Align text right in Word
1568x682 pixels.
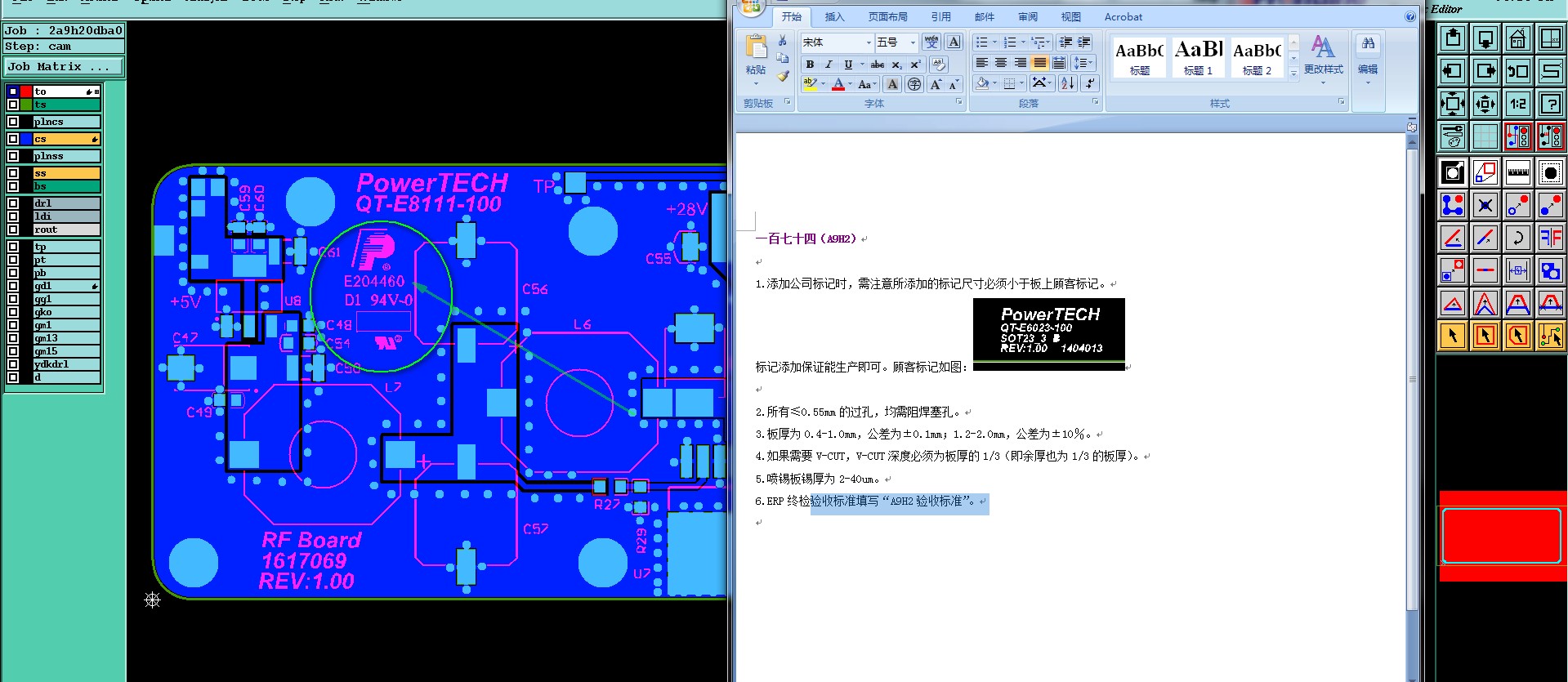(x=1021, y=63)
